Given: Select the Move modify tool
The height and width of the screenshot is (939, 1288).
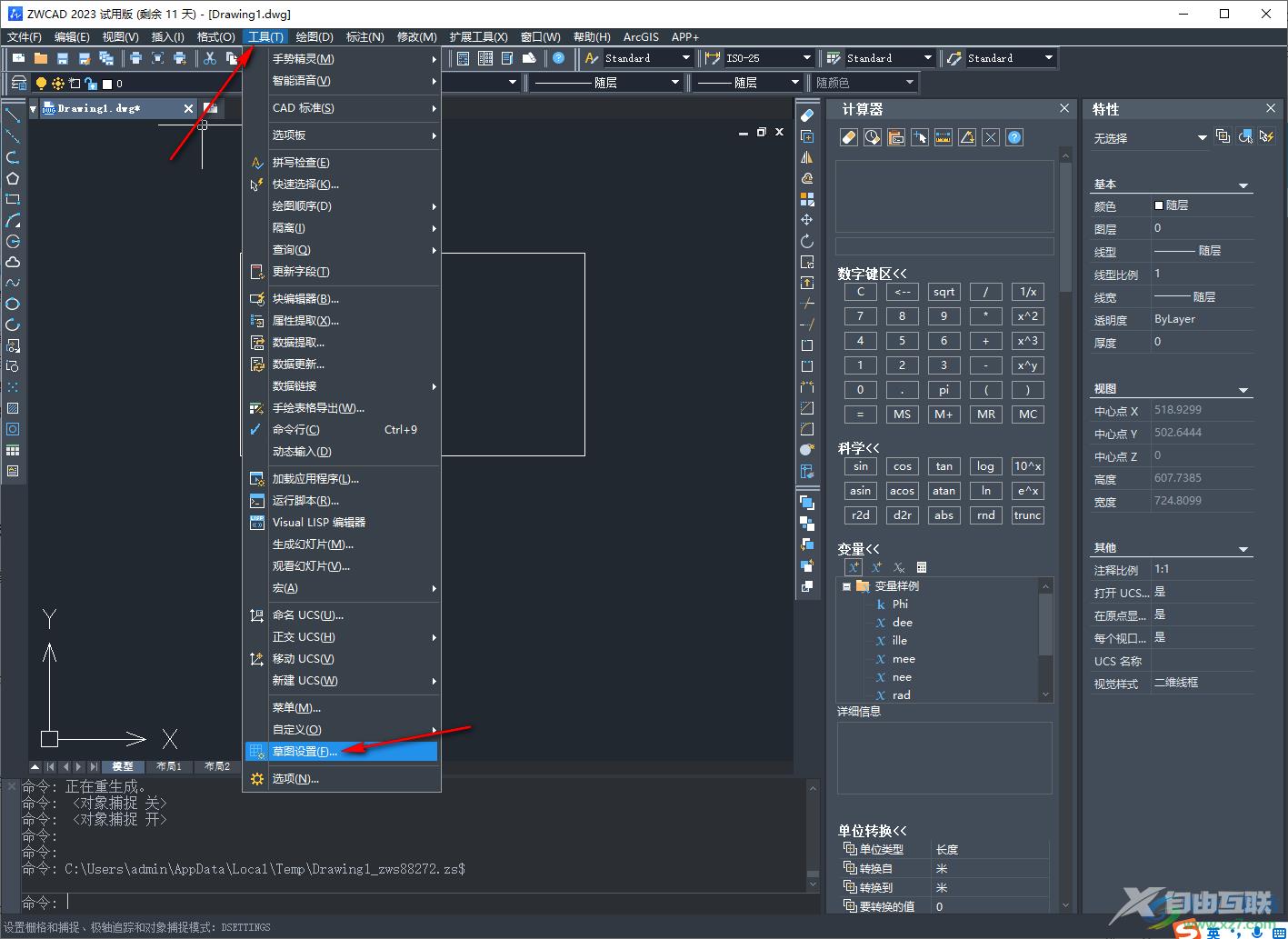Looking at the screenshot, I should pyautogui.click(x=806, y=220).
